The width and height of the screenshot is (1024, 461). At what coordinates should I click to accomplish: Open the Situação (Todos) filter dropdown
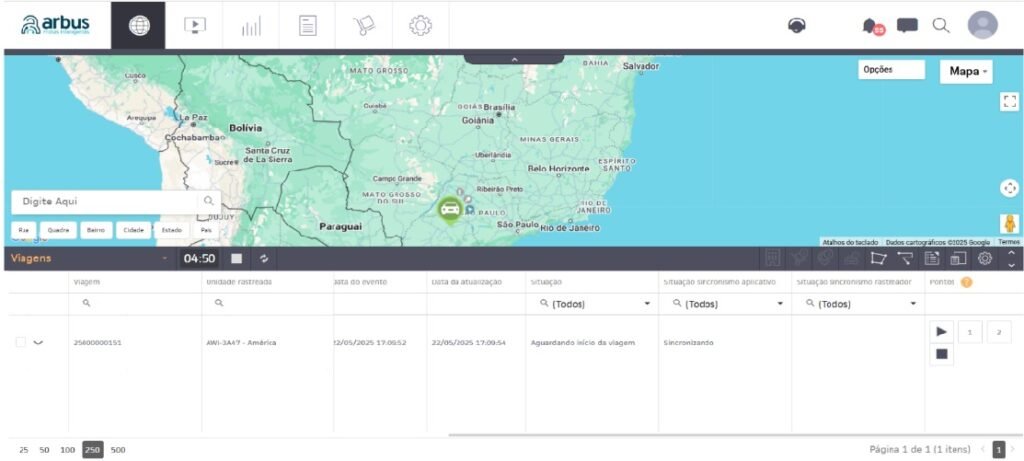point(594,303)
